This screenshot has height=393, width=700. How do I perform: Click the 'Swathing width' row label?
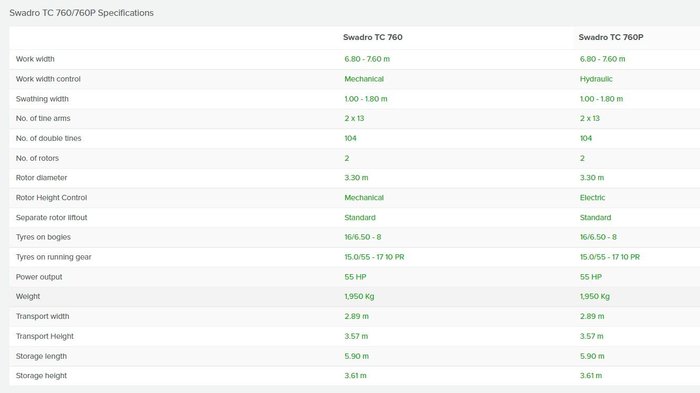pyautogui.click(x=42, y=99)
